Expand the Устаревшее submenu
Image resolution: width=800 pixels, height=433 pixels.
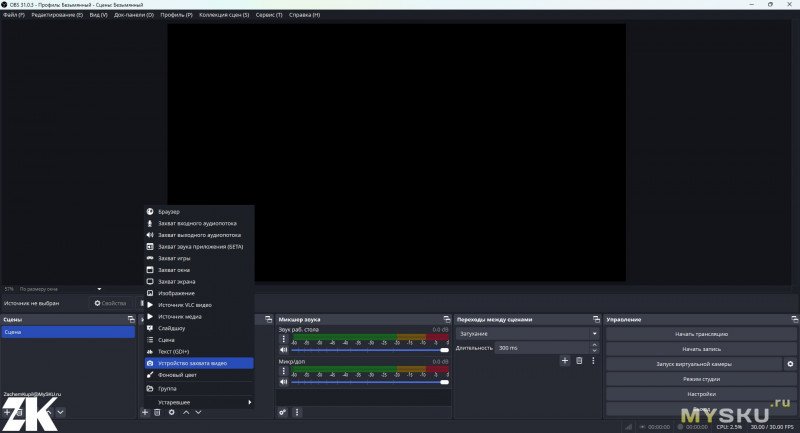tap(199, 402)
